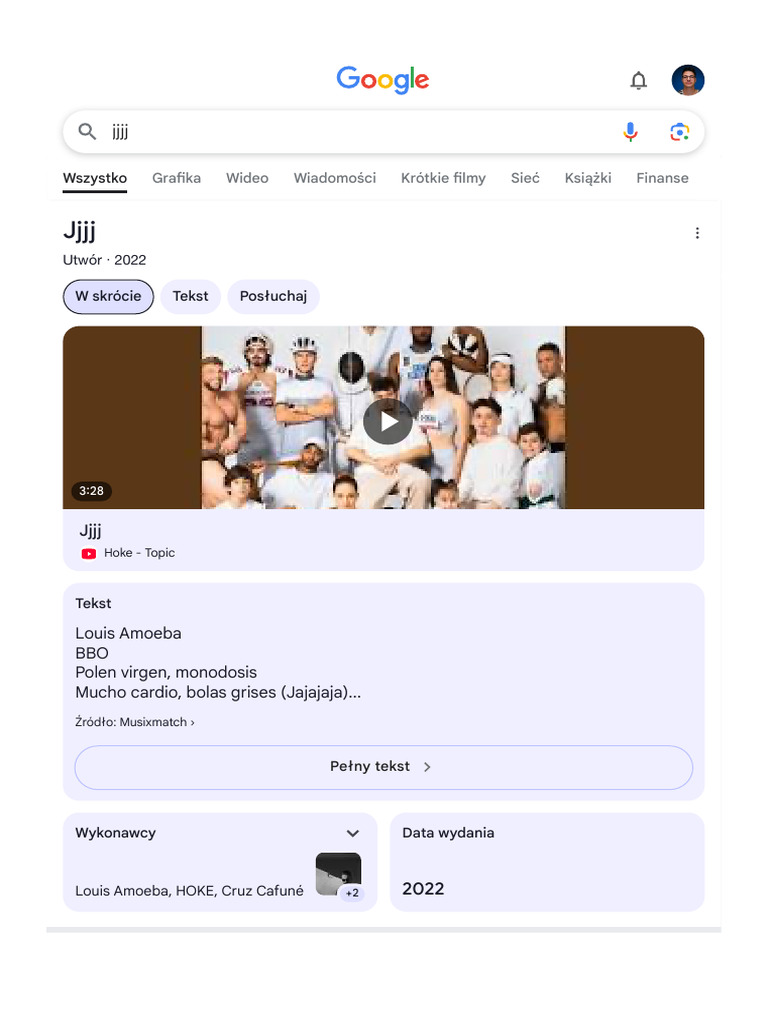Open the Wiadomości tab
The height and width of the screenshot is (1024, 768).
334,178
